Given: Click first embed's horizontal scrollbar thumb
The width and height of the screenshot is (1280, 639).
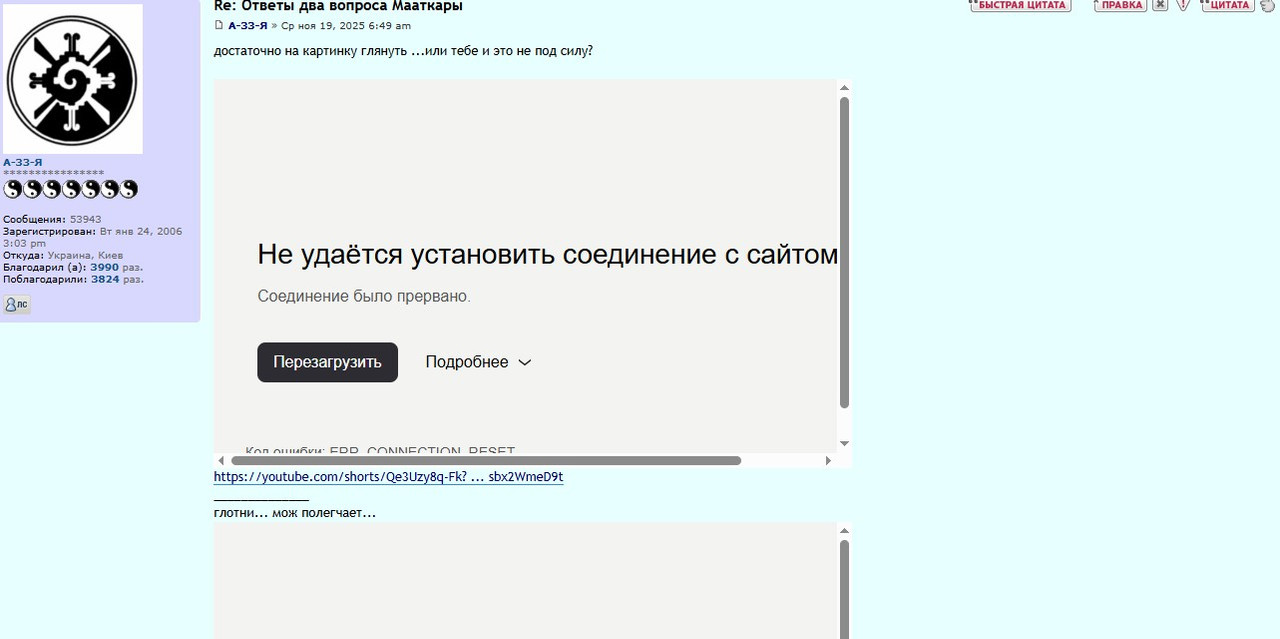Looking at the screenshot, I should click(x=486, y=461).
